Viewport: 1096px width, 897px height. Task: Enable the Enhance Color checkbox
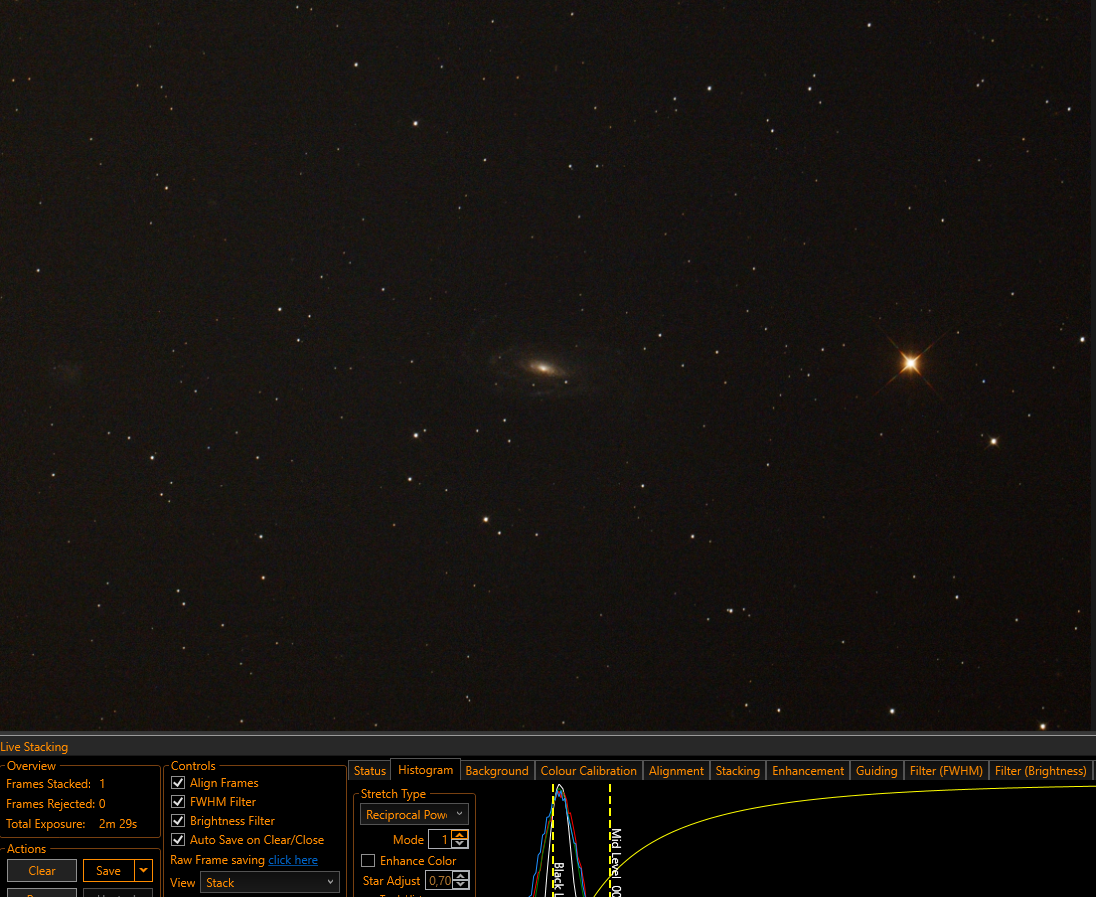[368, 861]
